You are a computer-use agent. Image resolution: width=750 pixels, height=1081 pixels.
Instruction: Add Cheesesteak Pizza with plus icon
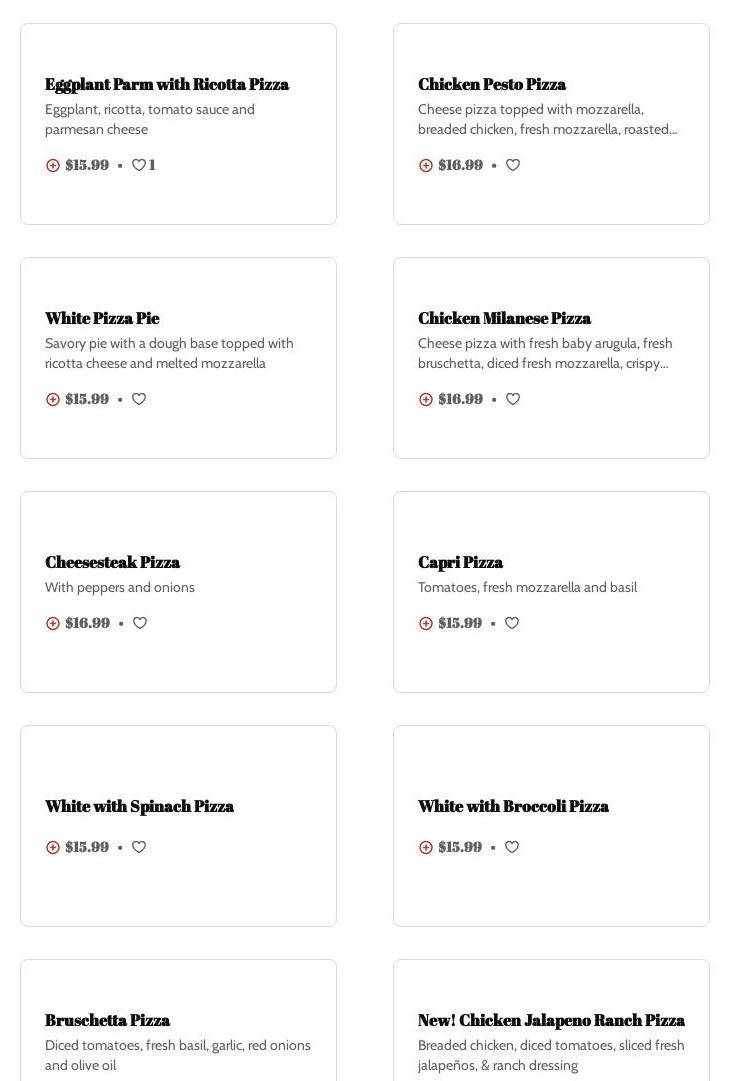pos(53,623)
